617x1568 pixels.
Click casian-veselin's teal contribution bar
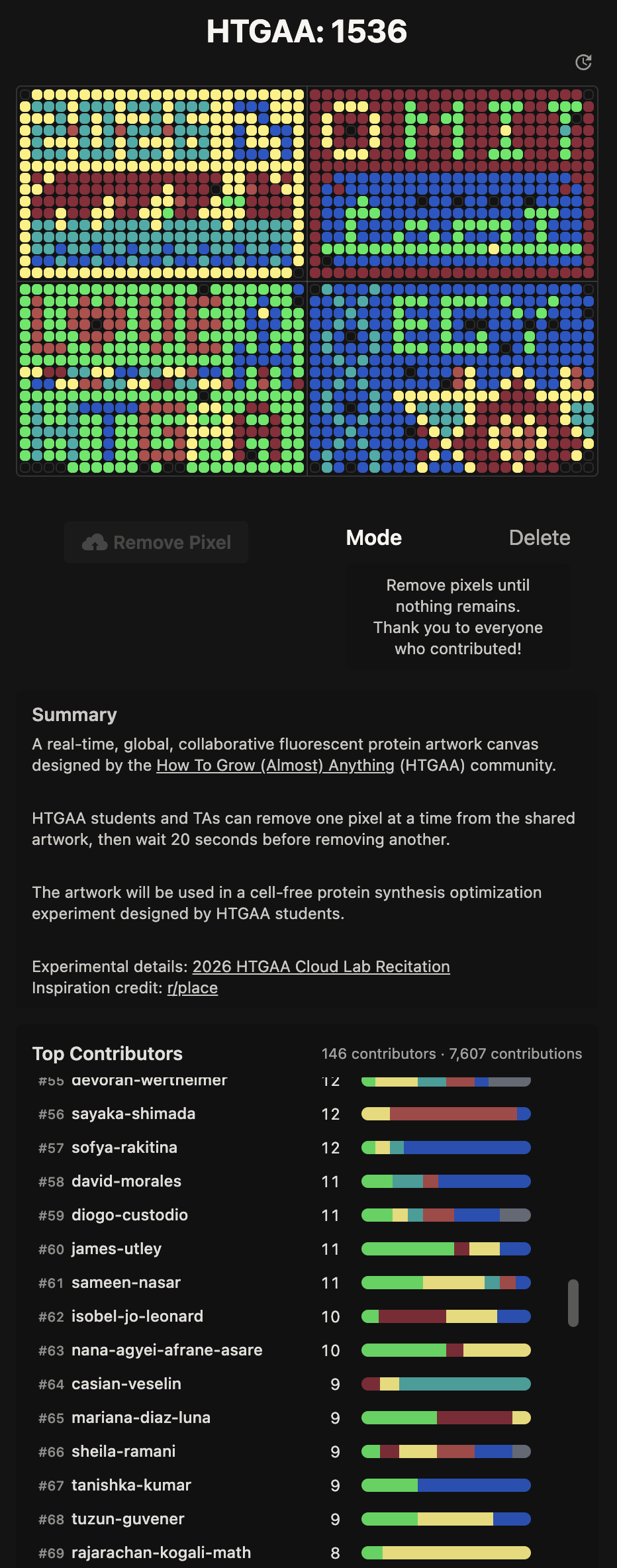(x=465, y=1384)
